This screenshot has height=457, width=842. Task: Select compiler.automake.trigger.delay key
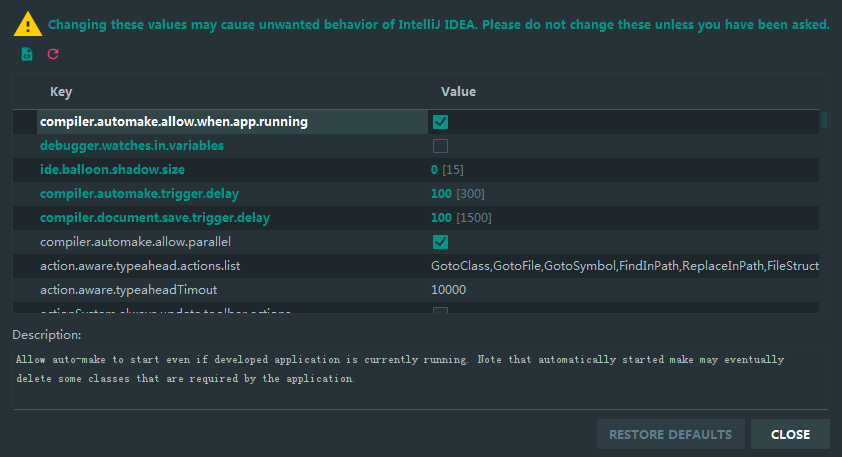point(139,194)
